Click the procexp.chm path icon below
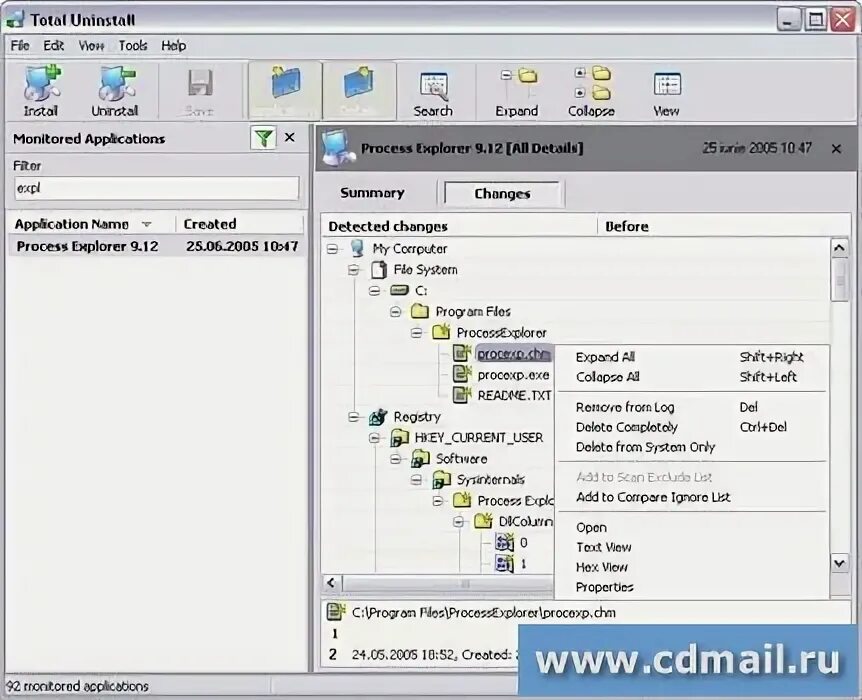 336,612
